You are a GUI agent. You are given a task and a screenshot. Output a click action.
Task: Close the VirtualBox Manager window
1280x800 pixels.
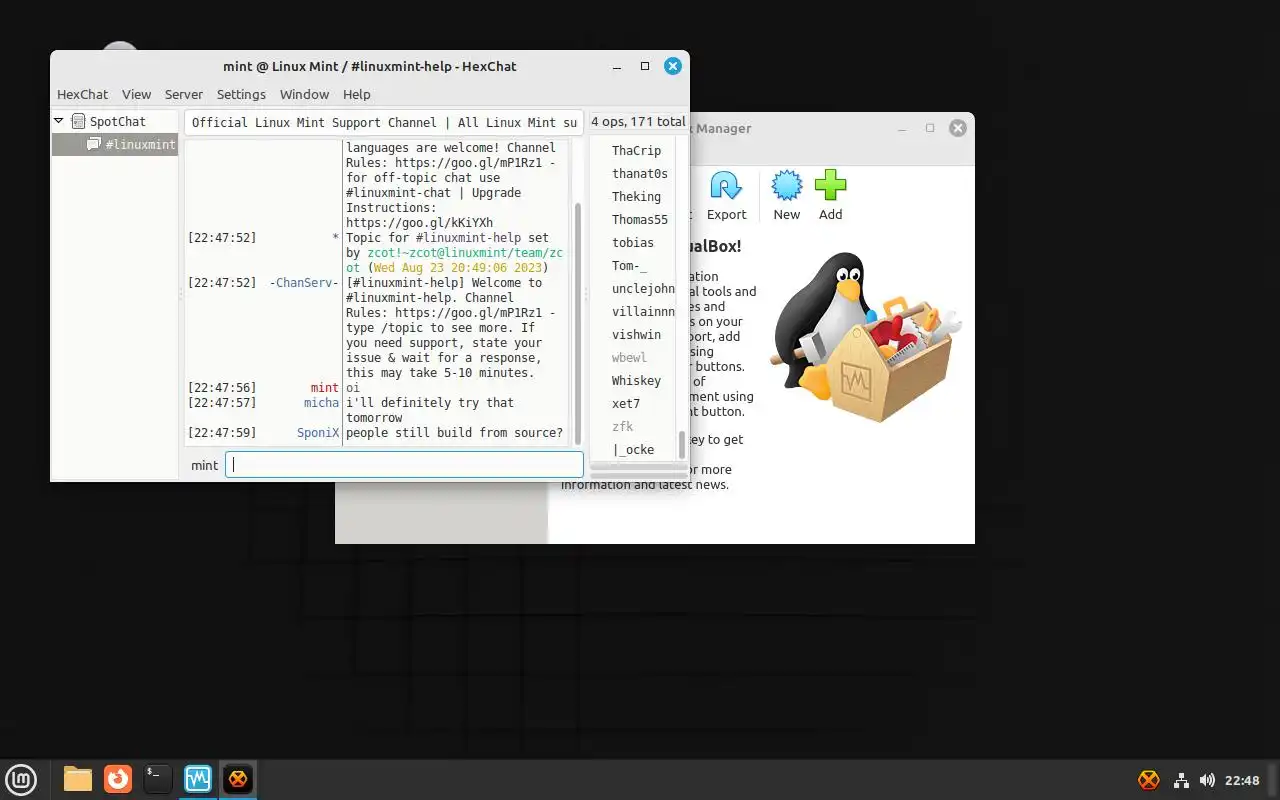tap(958, 128)
